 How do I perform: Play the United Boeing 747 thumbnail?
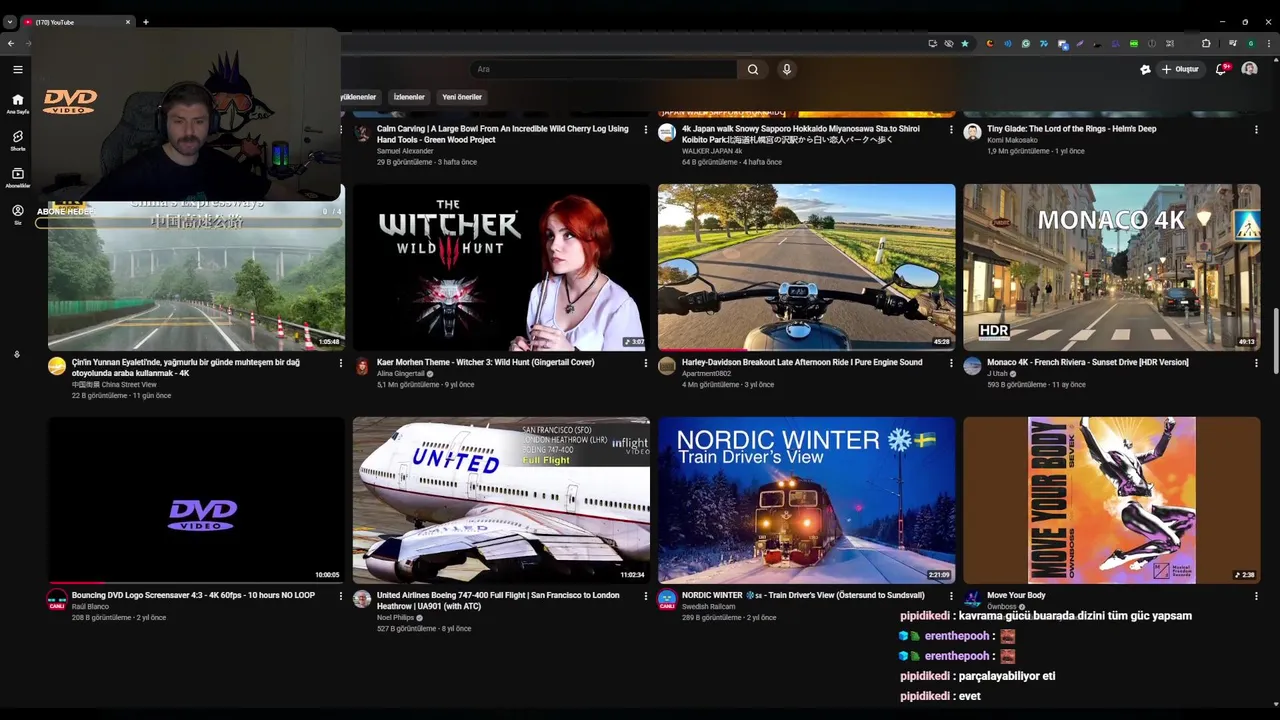coord(501,500)
